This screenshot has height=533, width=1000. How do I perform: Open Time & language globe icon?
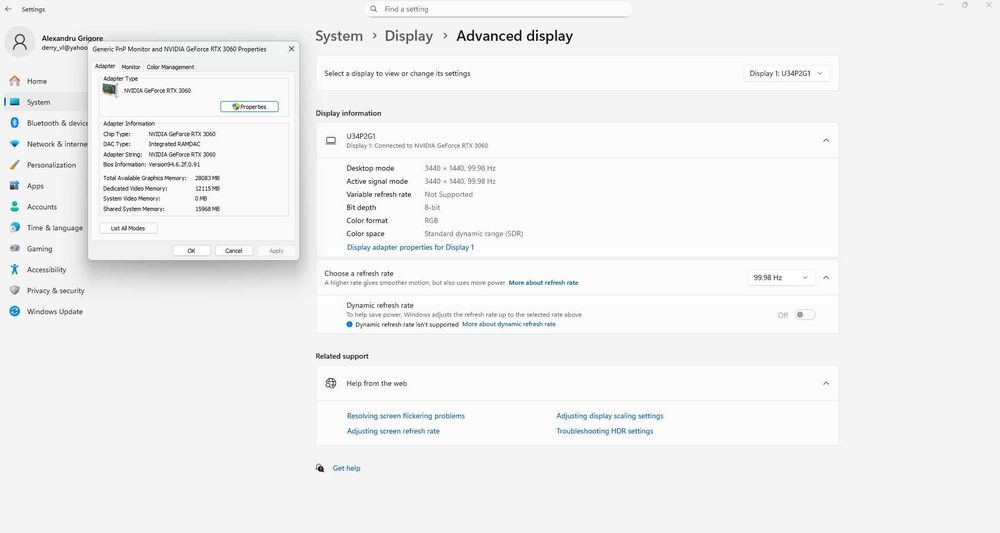[15, 228]
